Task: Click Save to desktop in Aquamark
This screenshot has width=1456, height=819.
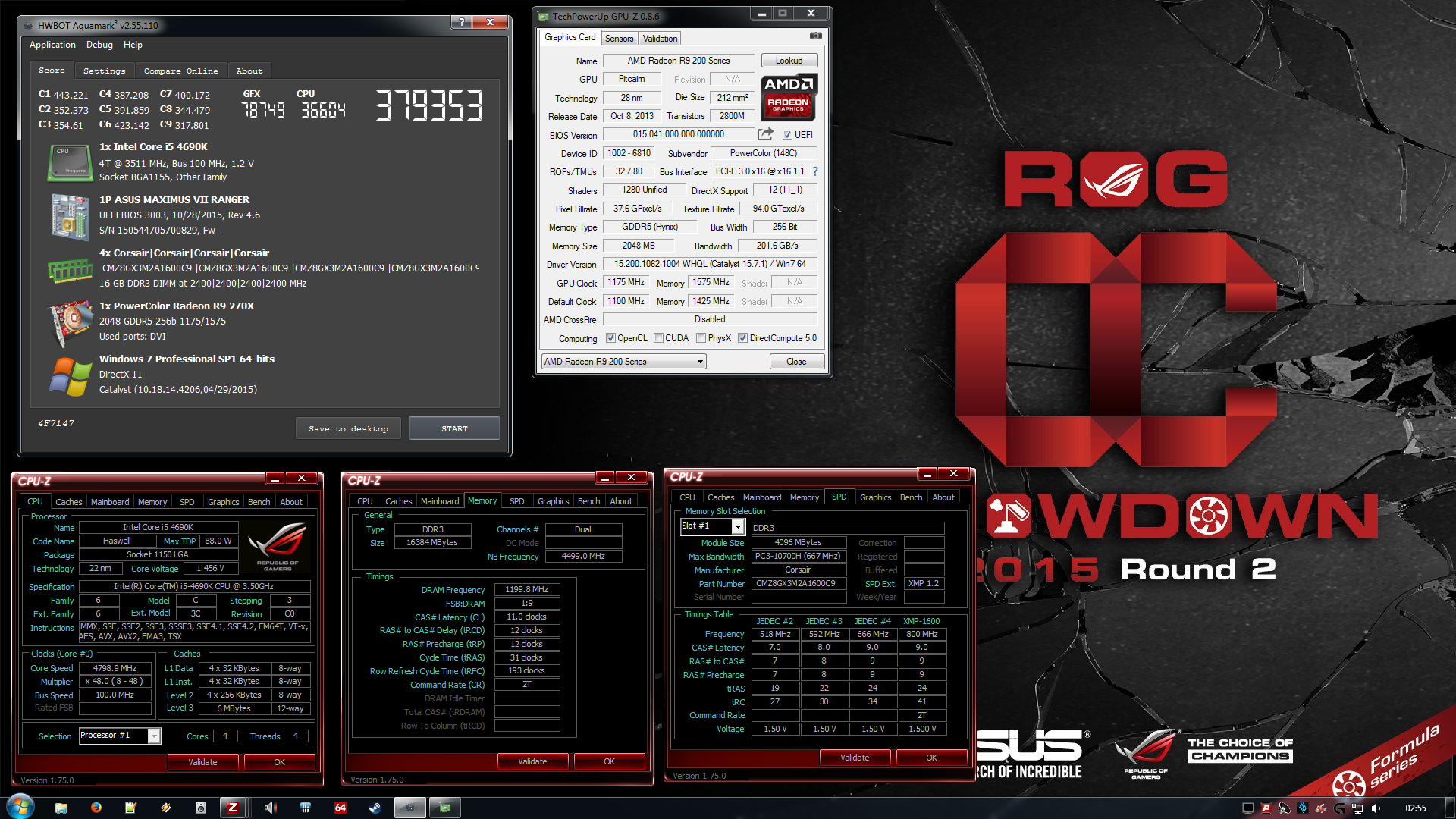Action: pyautogui.click(x=348, y=428)
